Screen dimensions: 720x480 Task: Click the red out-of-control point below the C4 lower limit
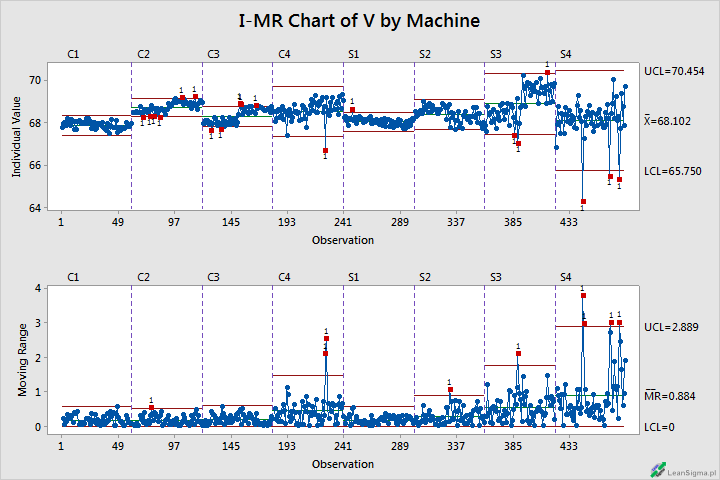pyautogui.click(x=326, y=151)
